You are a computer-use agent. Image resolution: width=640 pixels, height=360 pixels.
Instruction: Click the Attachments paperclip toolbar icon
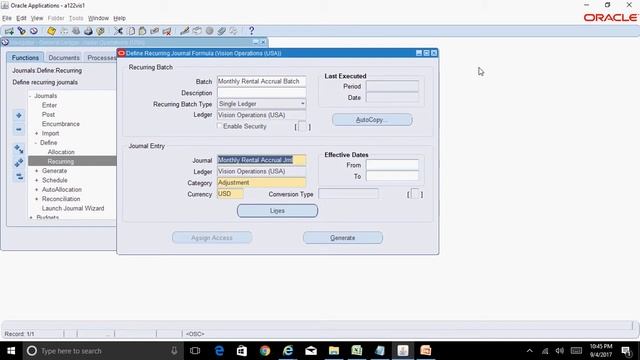pos(222,31)
